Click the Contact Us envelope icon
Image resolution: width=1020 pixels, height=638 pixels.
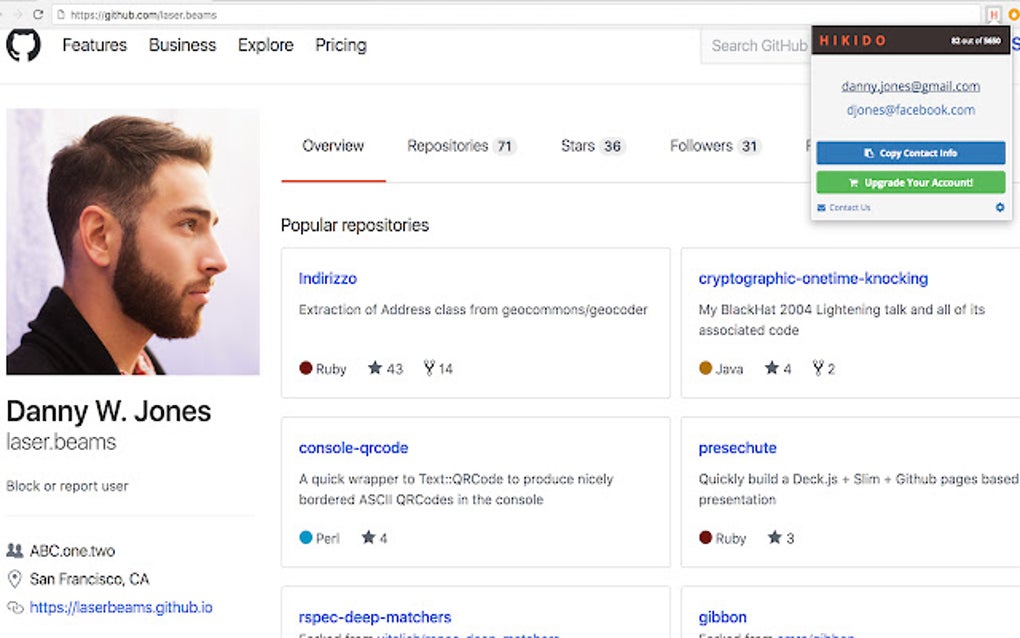coord(821,207)
